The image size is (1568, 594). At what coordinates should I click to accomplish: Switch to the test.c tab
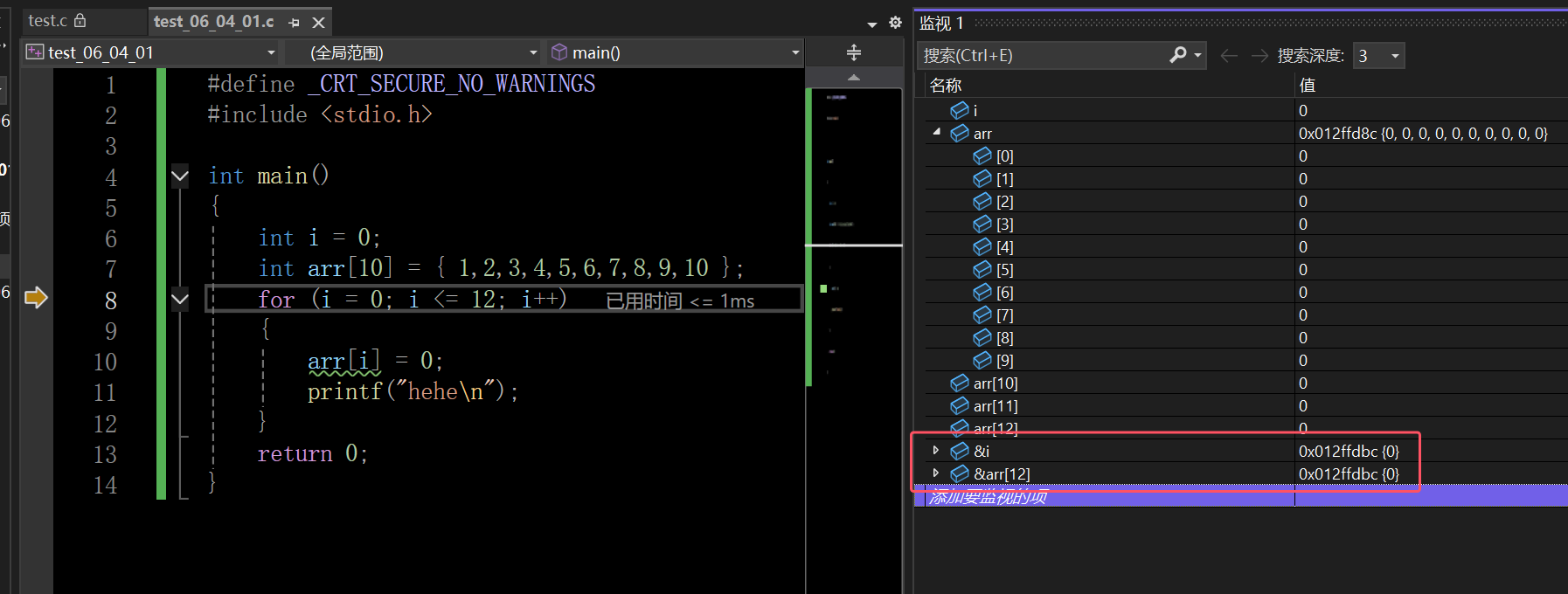(57, 20)
